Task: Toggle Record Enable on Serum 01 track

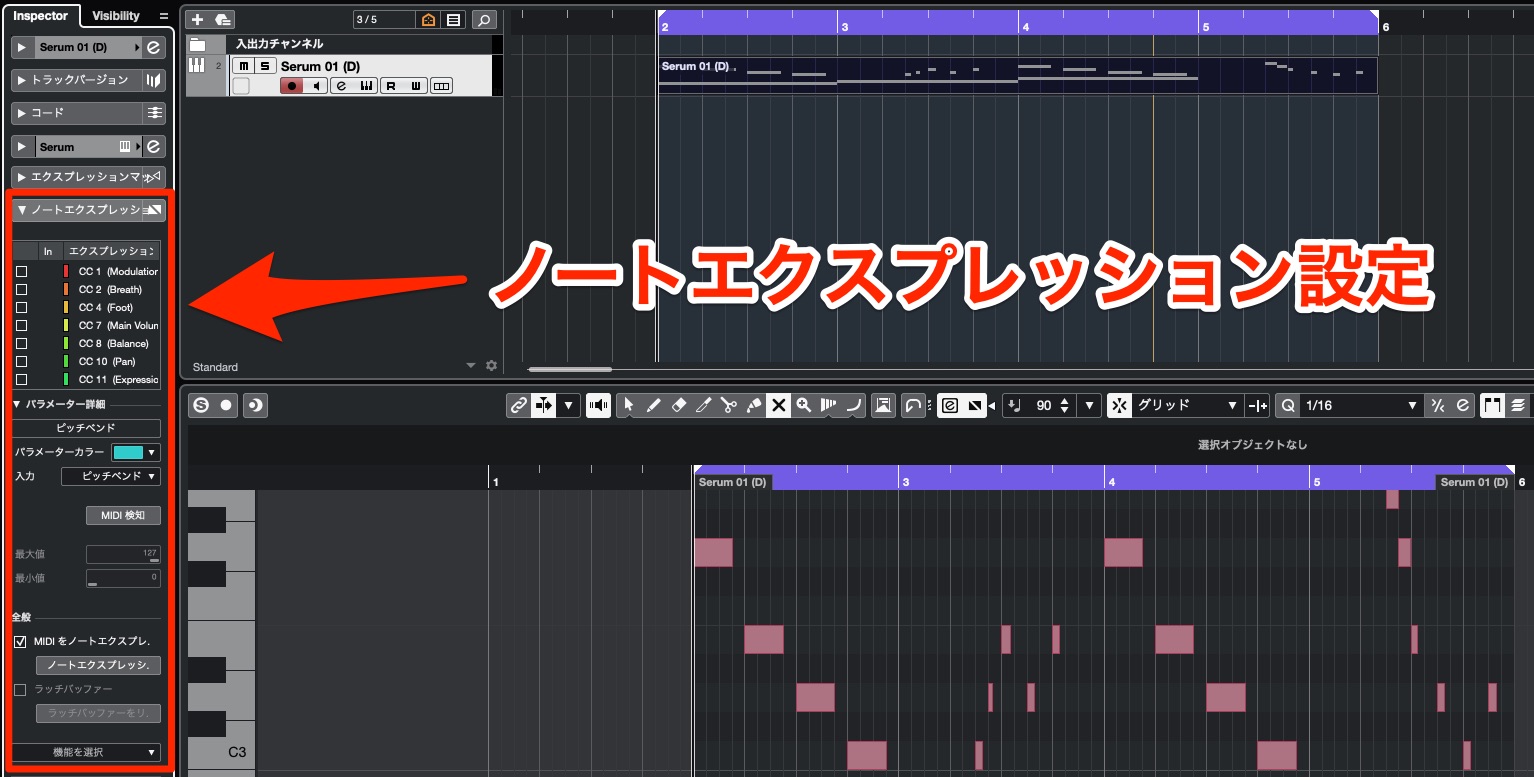Action: [x=292, y=86]
